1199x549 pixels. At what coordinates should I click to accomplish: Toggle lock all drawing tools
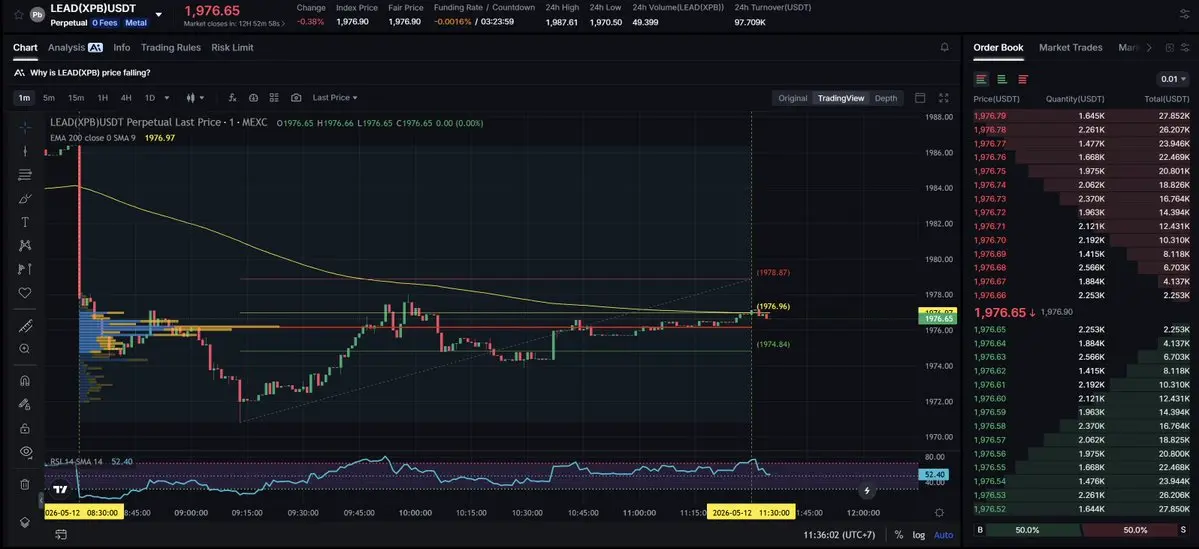click(x=24, y=428)
